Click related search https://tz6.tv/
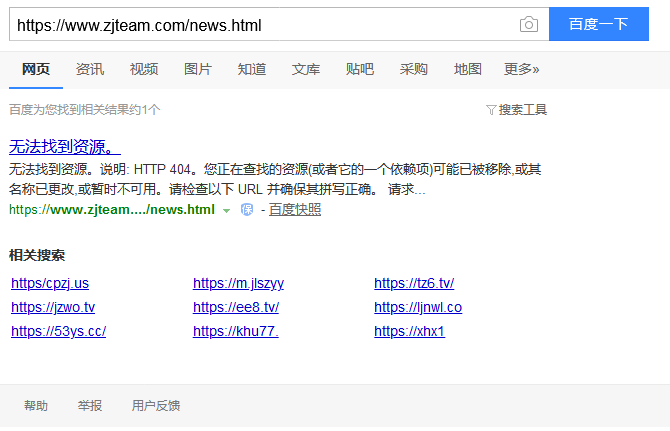The width and height of the screenshot is (670, 431). (x=414, y=284)
